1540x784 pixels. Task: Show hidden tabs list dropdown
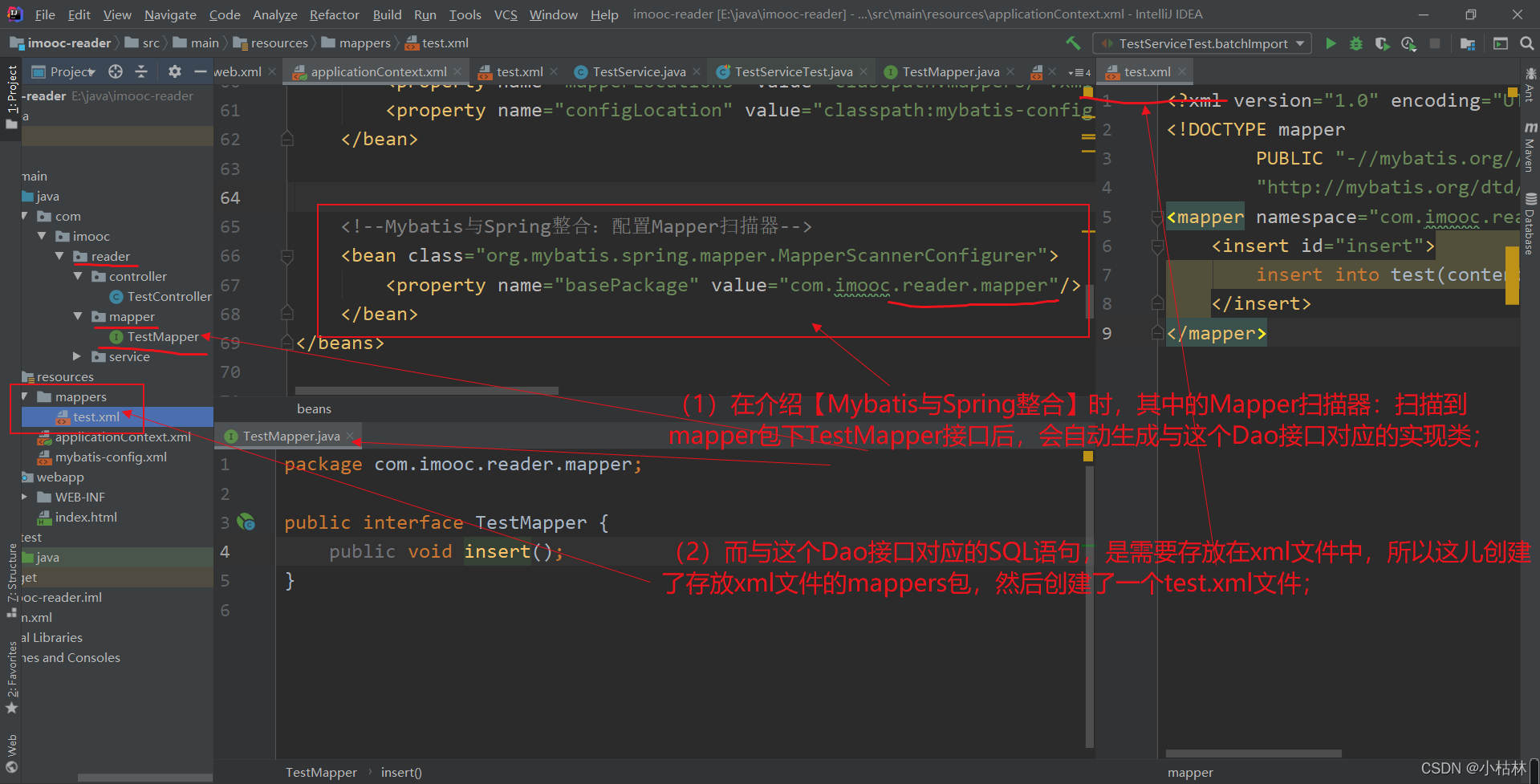pos(1079,72)
